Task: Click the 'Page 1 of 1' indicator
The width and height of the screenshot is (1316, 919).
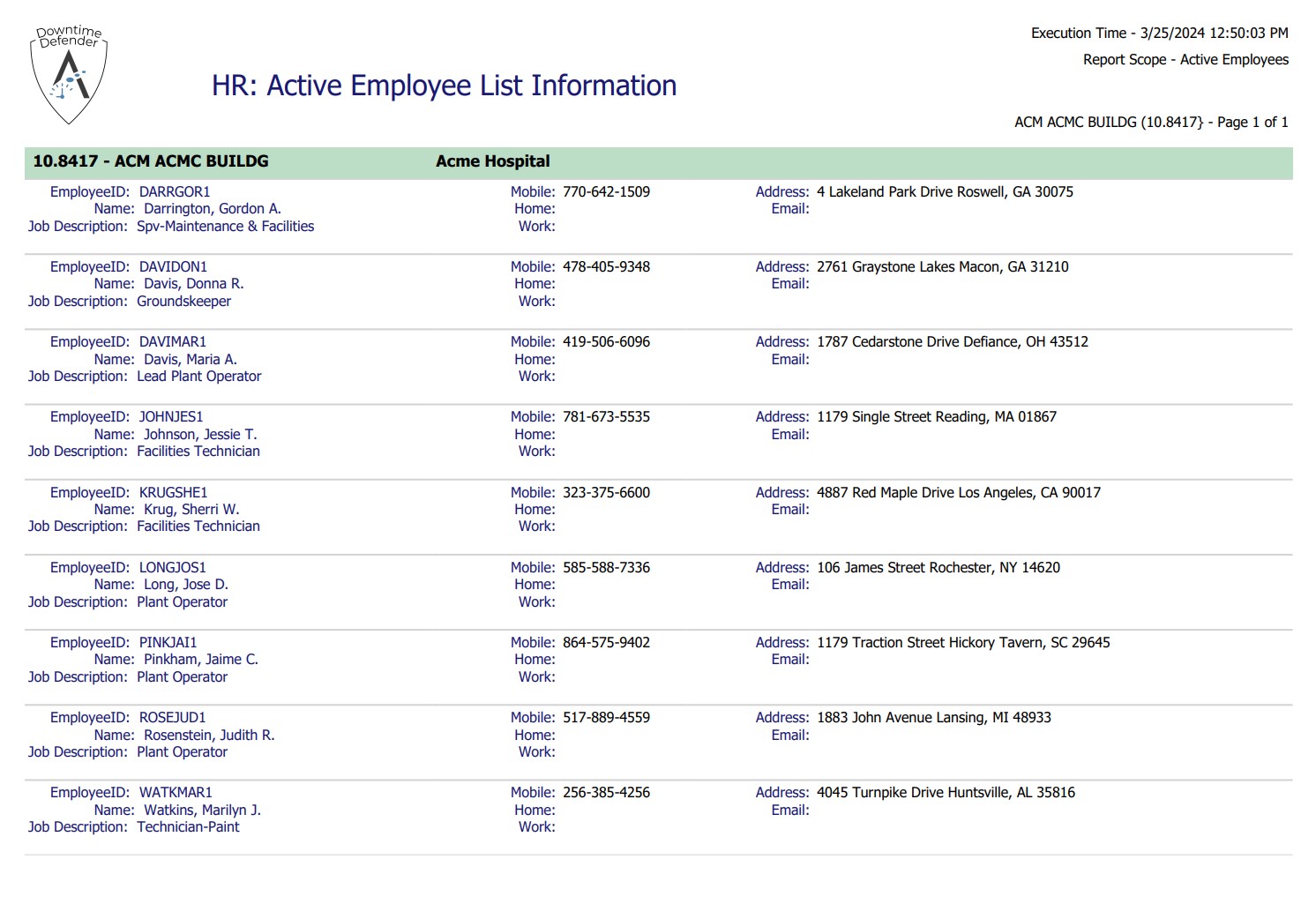Action: pos(1252,123)
